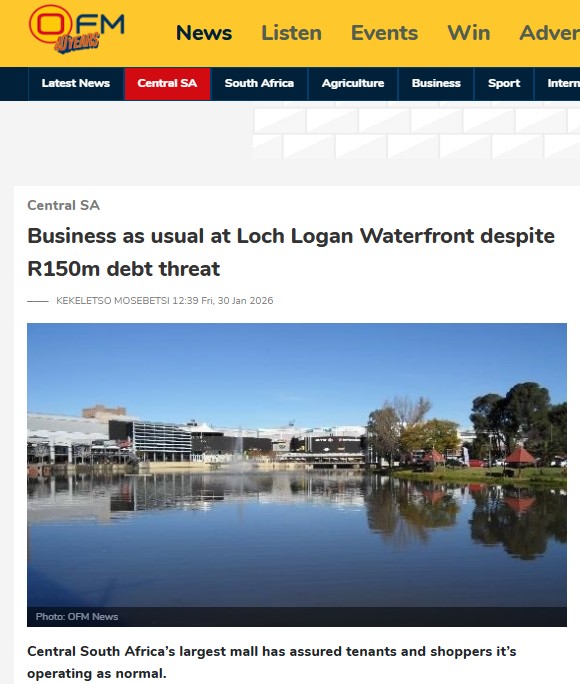Open the News main menu

pyautogui.click(x=204, y=33)
